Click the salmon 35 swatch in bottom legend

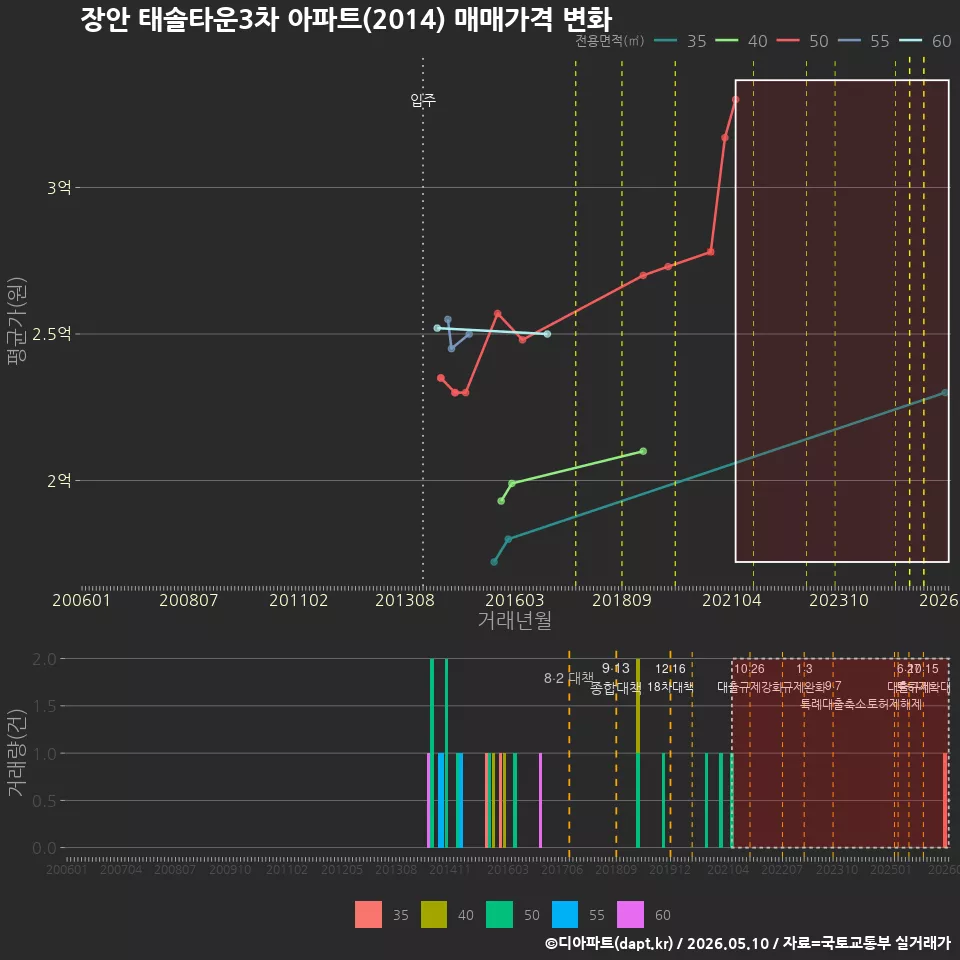[x=368, y=915]
